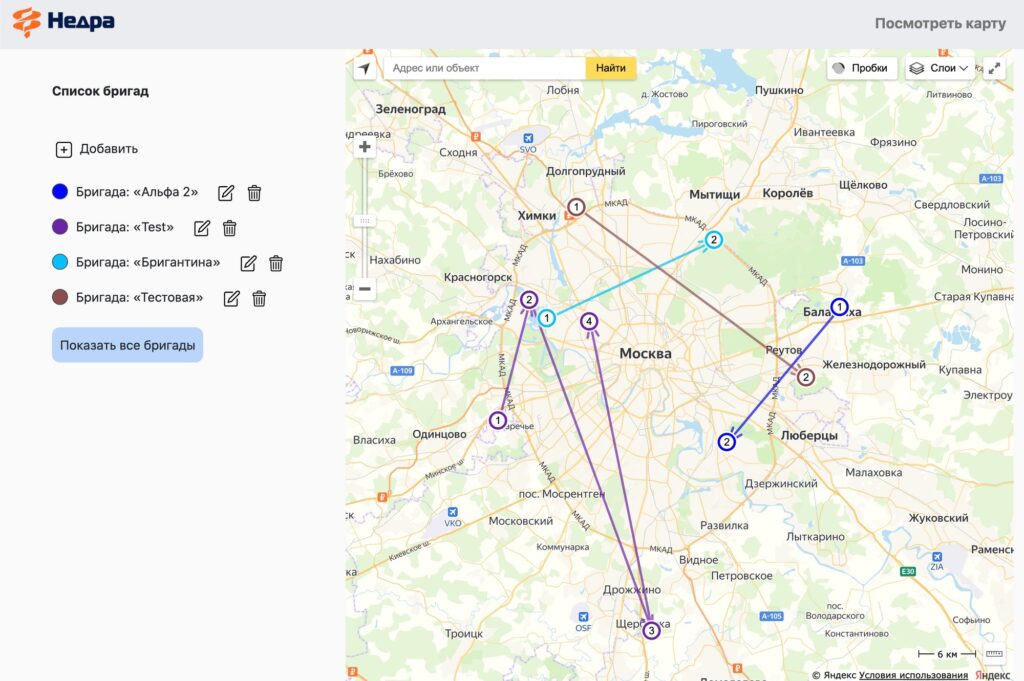Click purple marker 4 on the map
The height and width of the screenshot is (681, 1024).
coord(589,321)
